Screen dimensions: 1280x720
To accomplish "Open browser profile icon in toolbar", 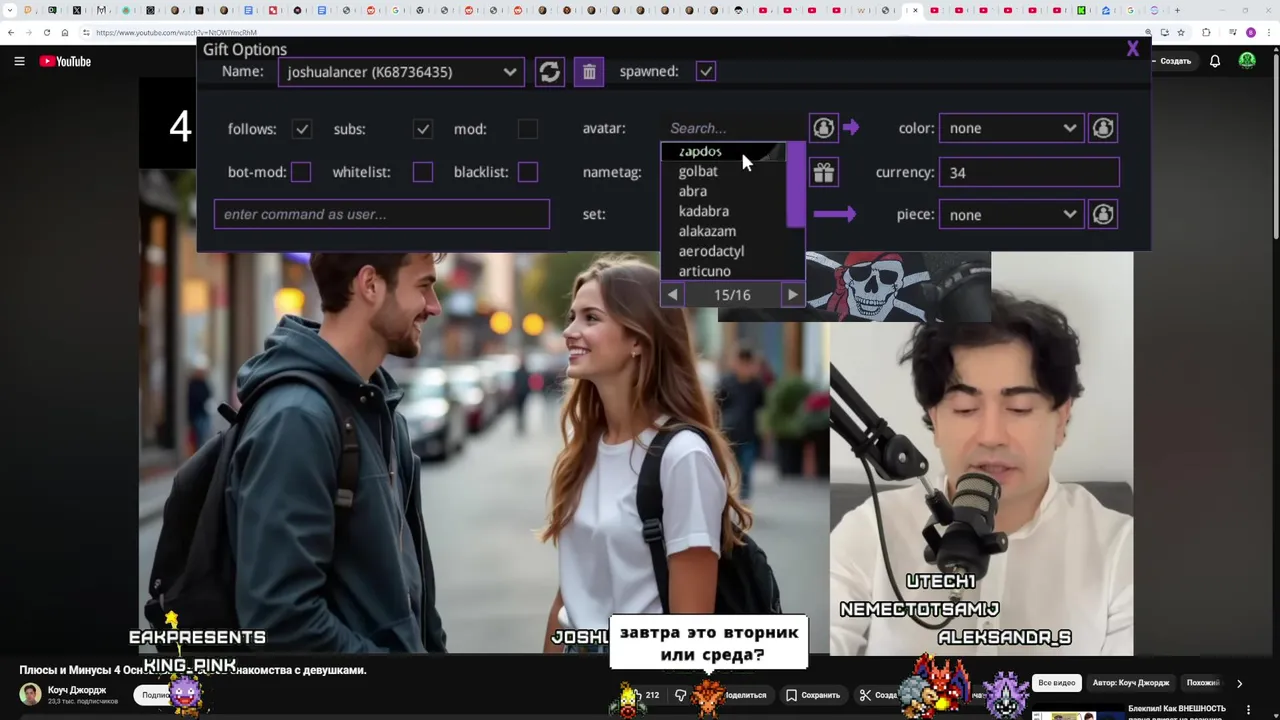I will [1250, 32].
